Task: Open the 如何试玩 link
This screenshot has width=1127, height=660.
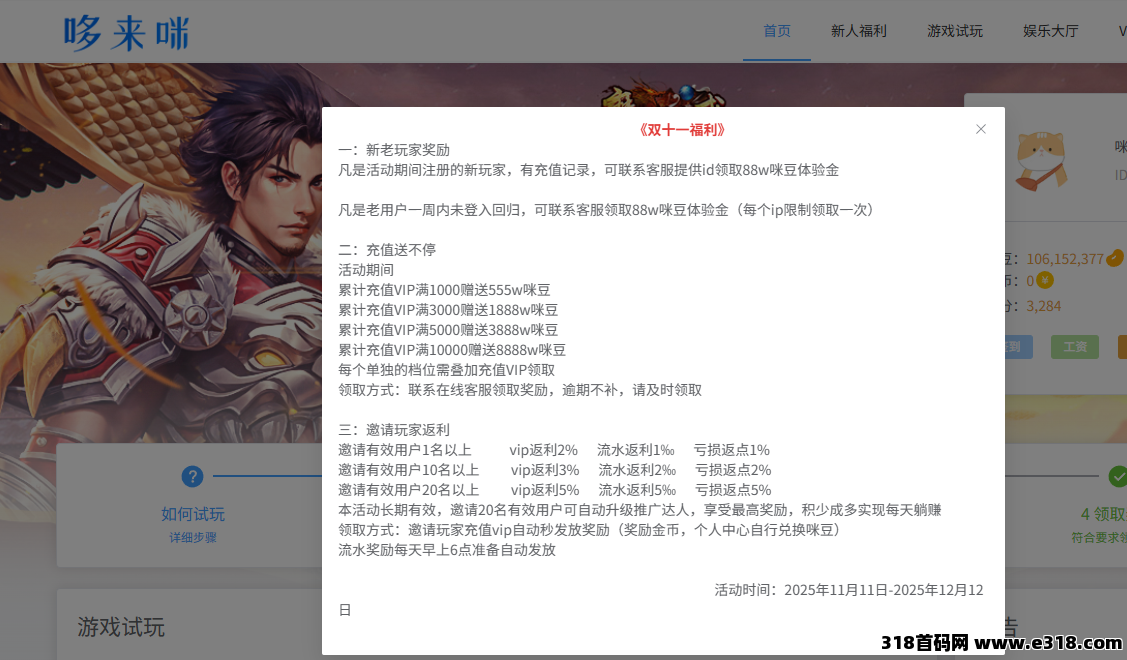Action: 193,514
